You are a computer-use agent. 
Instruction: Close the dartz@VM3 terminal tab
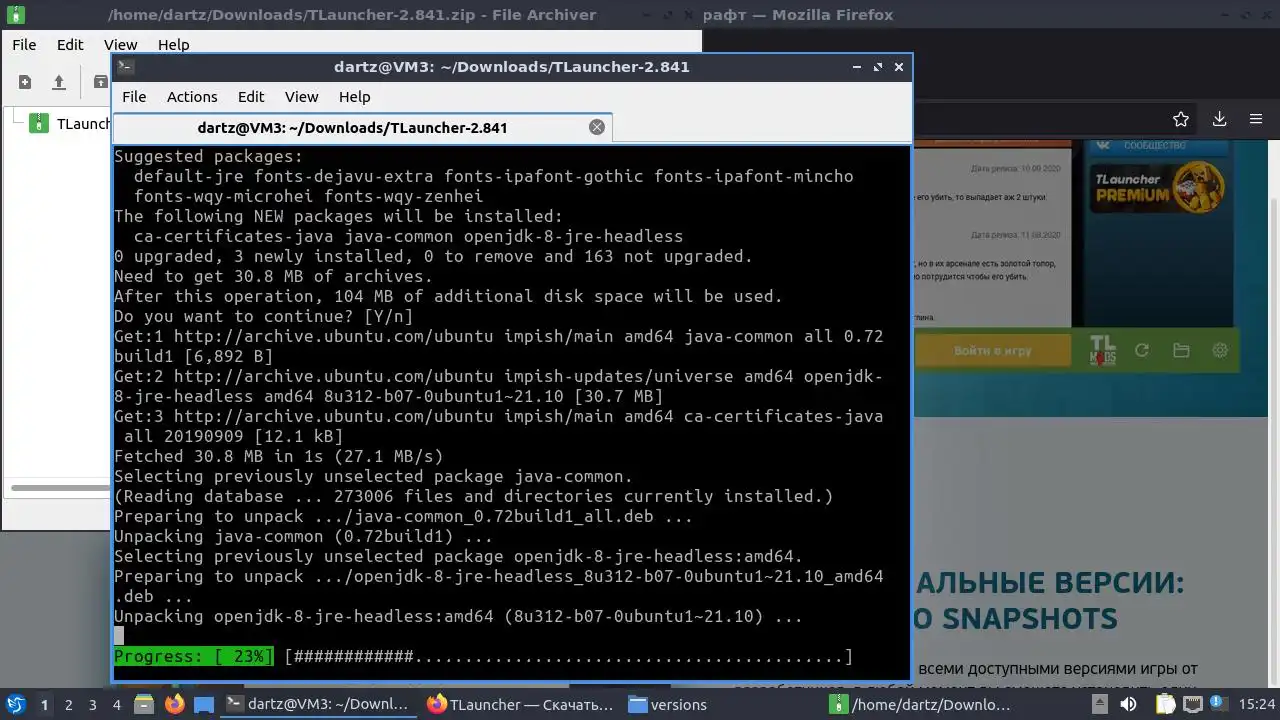tap(597, 127)
